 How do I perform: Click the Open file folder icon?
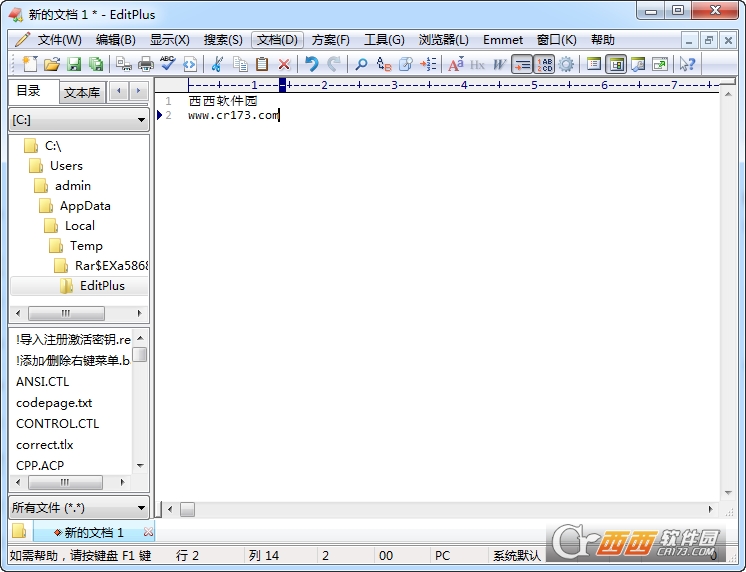[x=52, y=64]
